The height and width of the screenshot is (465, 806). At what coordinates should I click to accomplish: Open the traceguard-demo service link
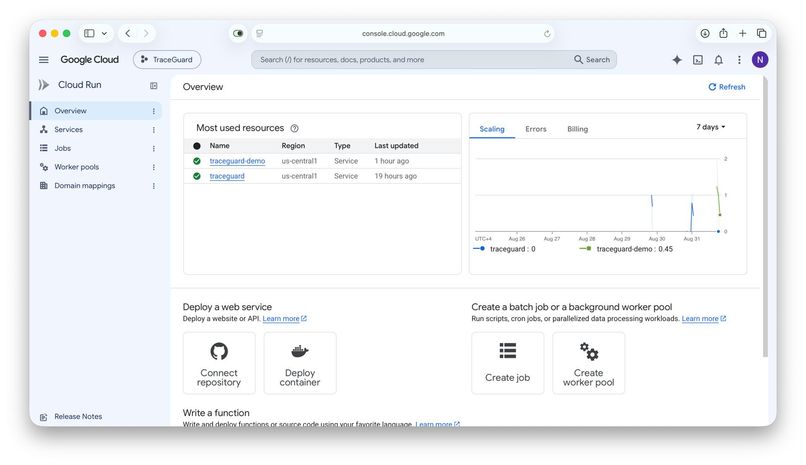pyautogui.click(x=237, y=161)
